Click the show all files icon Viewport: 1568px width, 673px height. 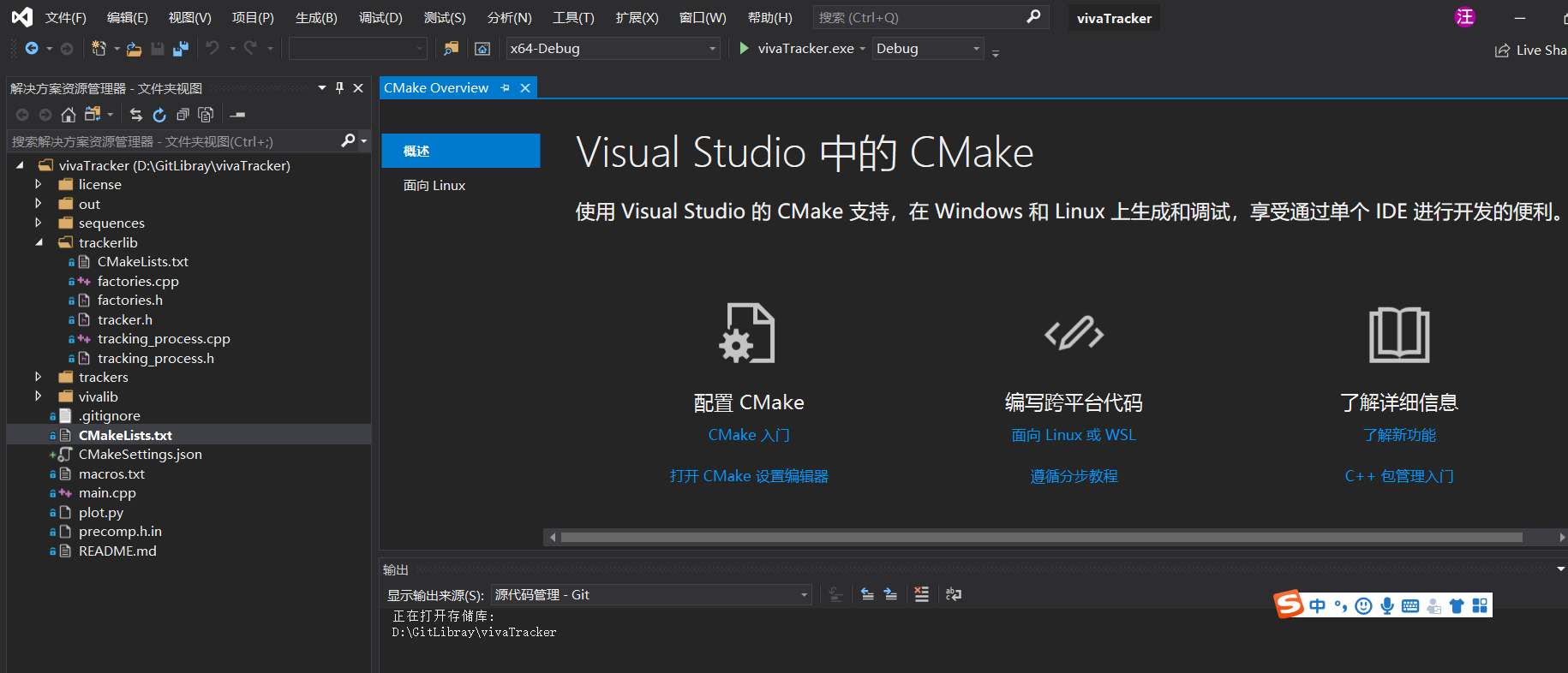click(x=206, y=114)
